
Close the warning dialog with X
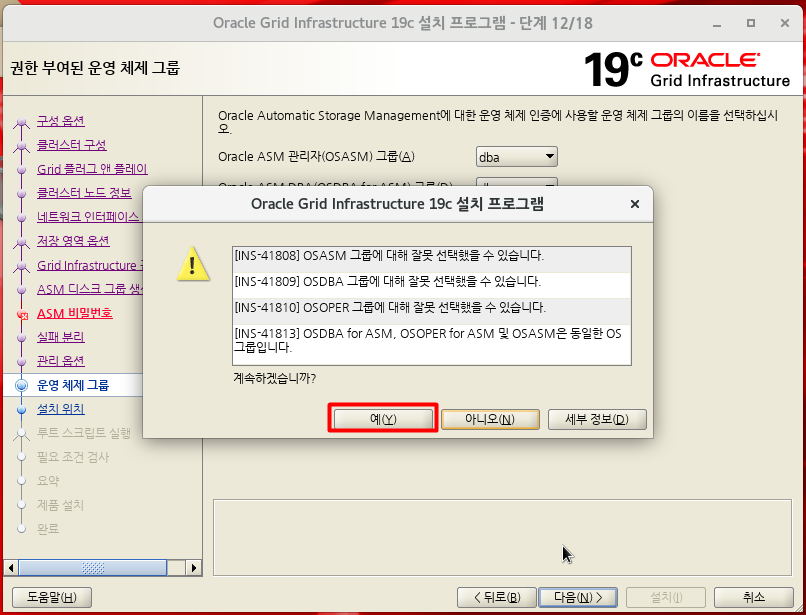(x=635, y=204)
